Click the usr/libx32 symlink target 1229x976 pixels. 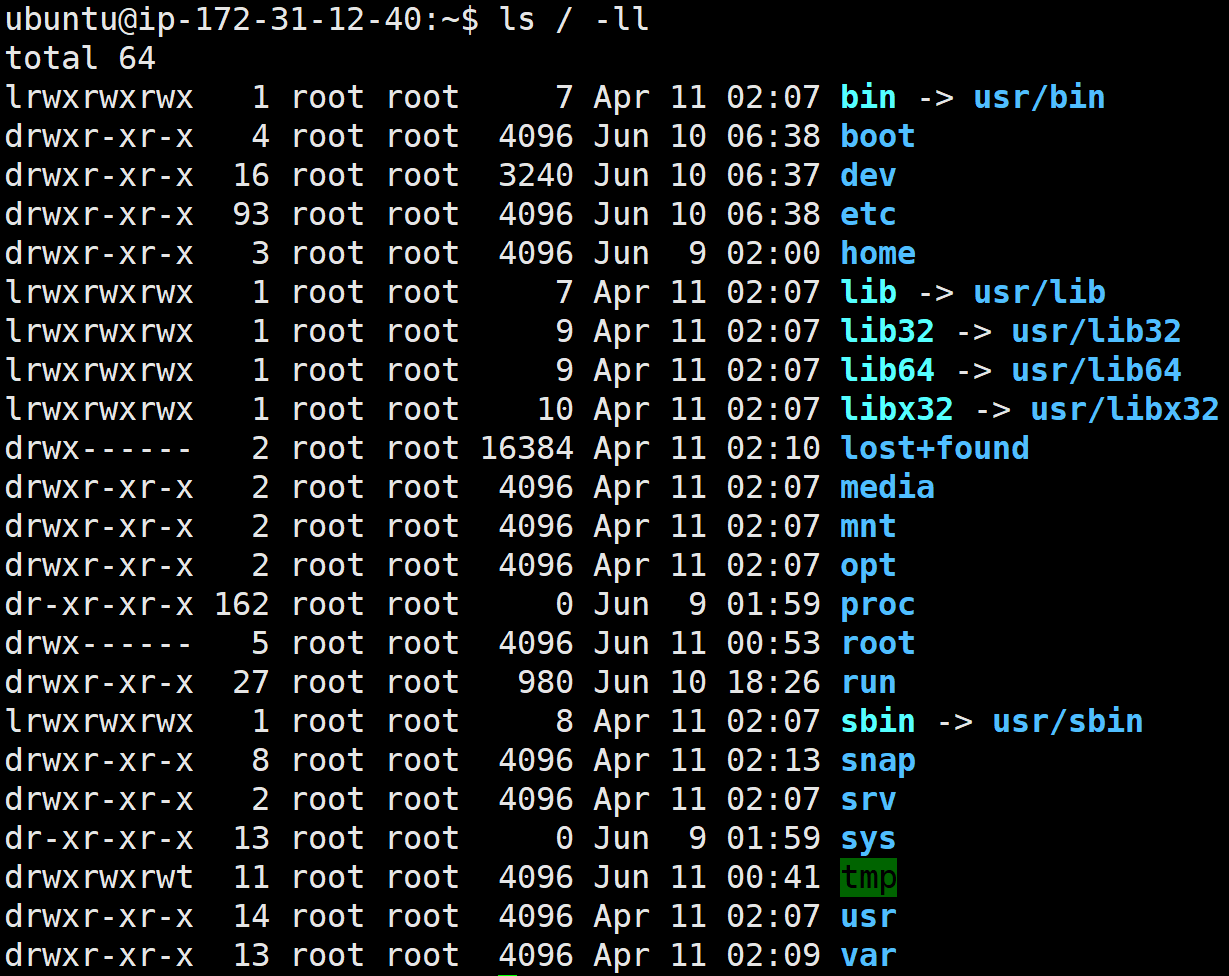click(1125, 410)
